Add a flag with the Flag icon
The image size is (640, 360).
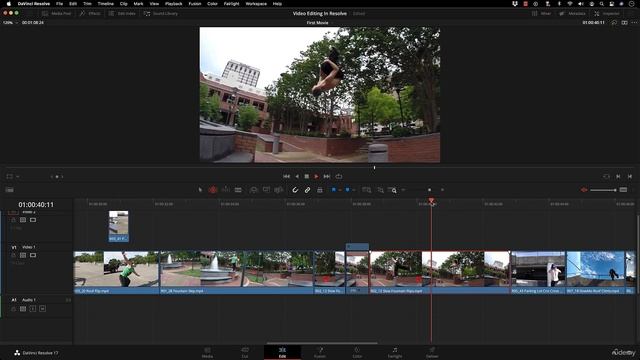(333, 190)
